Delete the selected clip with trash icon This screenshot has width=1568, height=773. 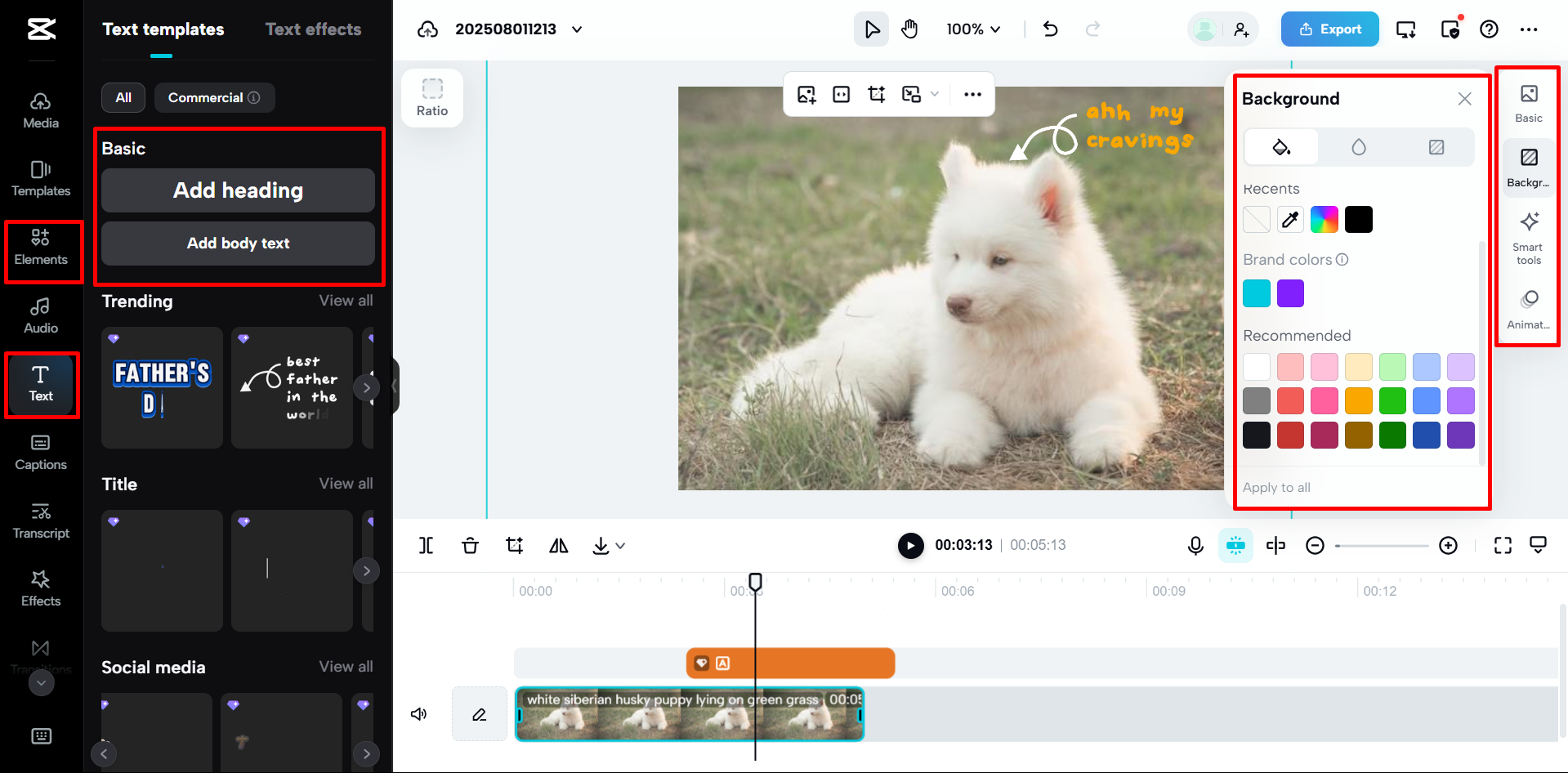click(470, 545)
